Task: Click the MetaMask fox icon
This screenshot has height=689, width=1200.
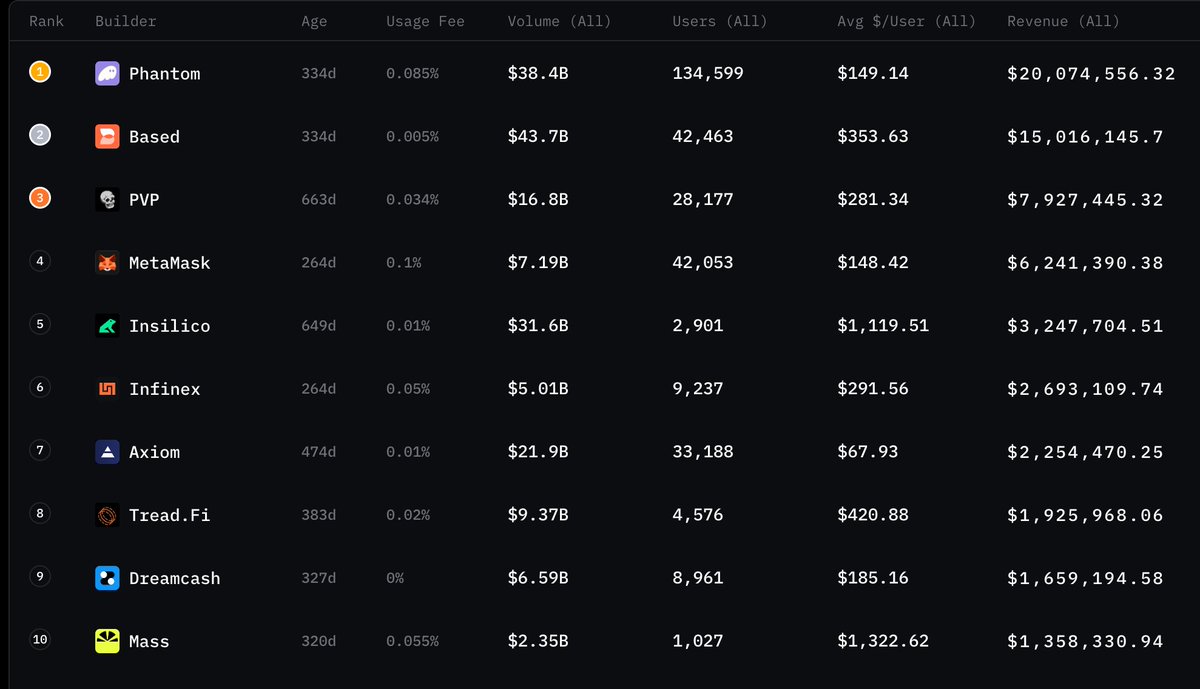Action: point(107,262)
